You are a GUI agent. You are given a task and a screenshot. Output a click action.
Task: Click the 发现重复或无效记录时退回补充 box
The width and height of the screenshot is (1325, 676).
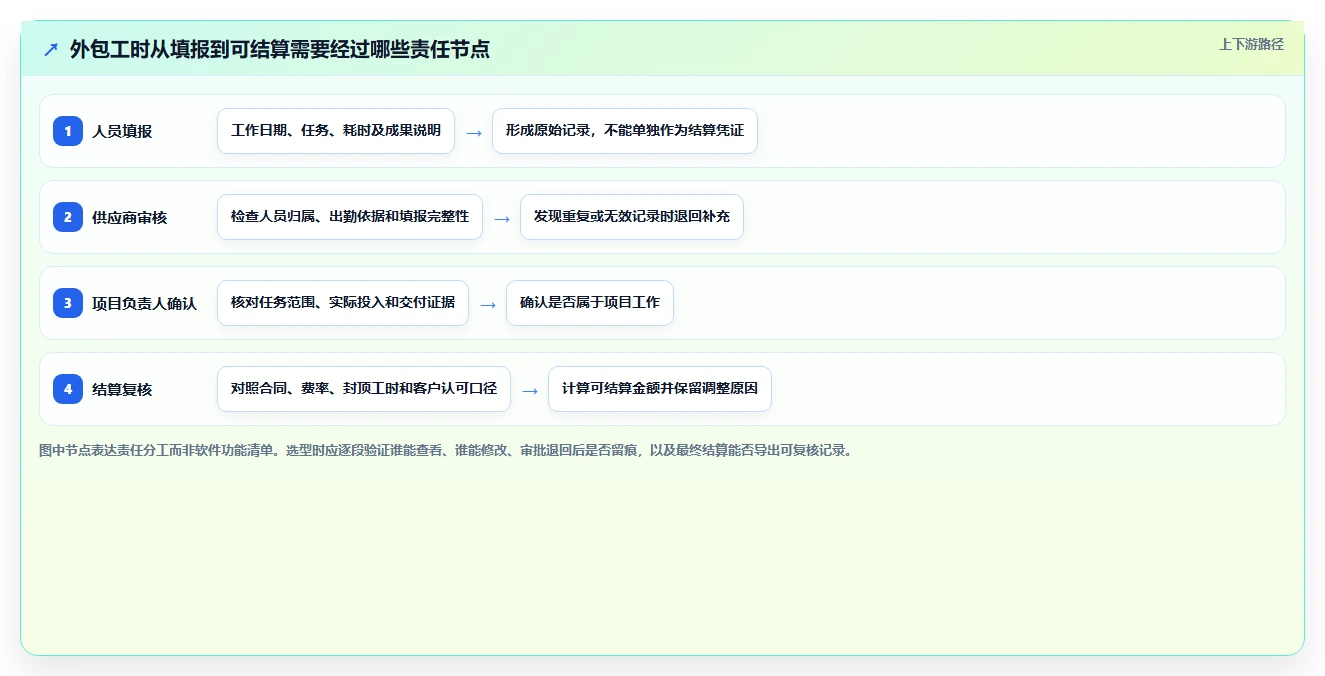[632, 217]
